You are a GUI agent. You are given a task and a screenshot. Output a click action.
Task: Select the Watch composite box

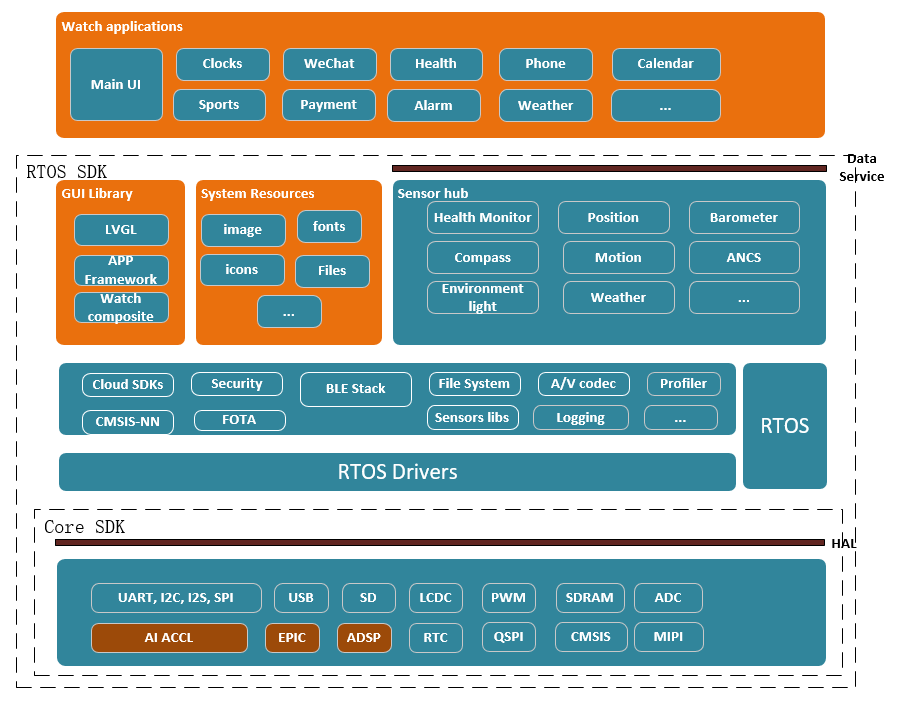[x=121, y=308]
